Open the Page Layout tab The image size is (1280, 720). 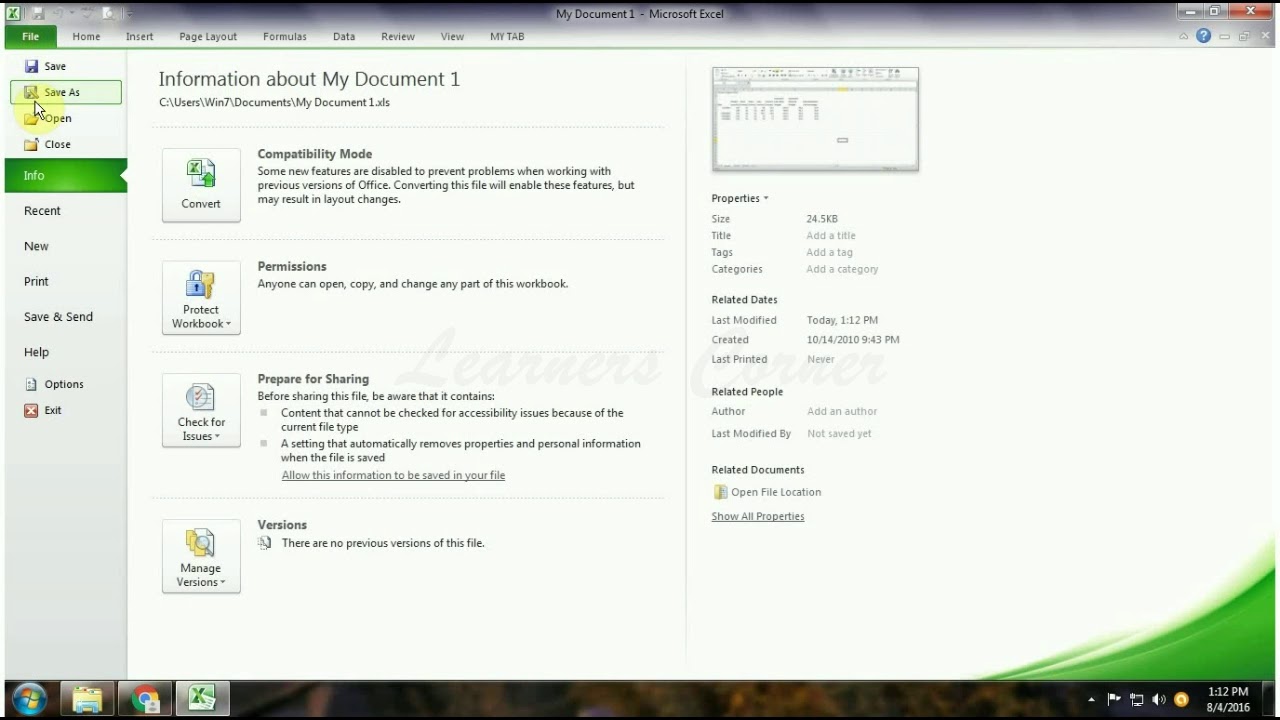point(208,36)
